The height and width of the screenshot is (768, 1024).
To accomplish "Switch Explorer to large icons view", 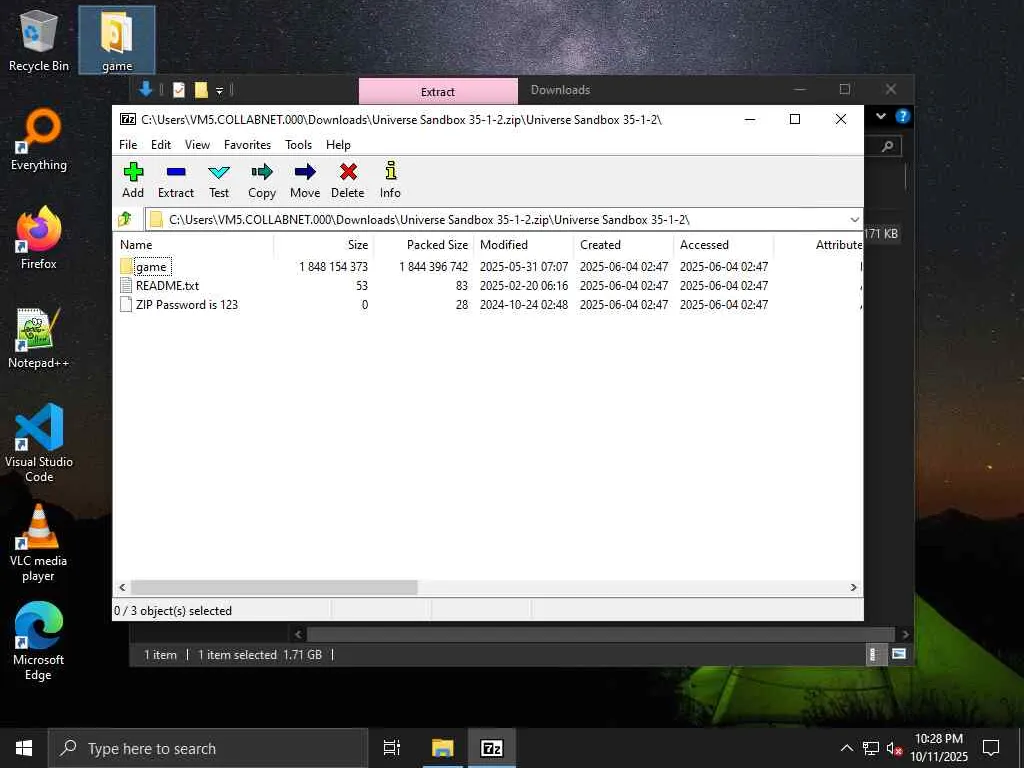I will point(899,654).
